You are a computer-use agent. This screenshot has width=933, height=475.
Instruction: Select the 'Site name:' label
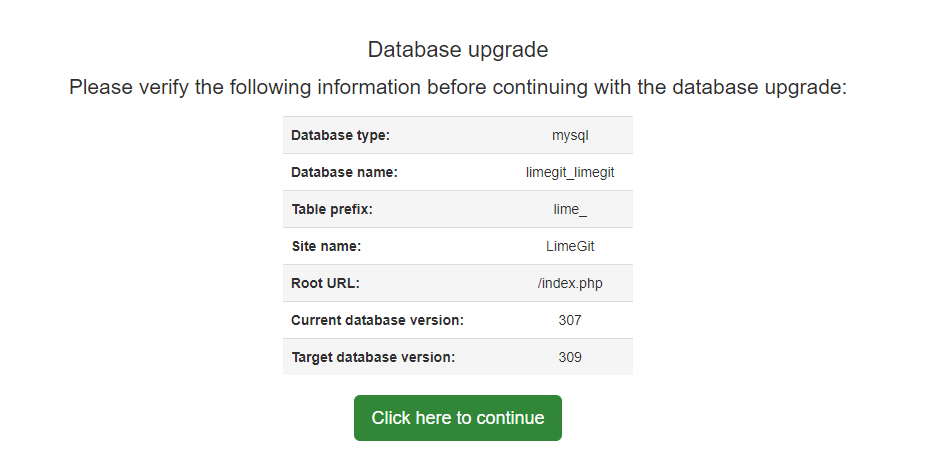click(x=326, y=246)
